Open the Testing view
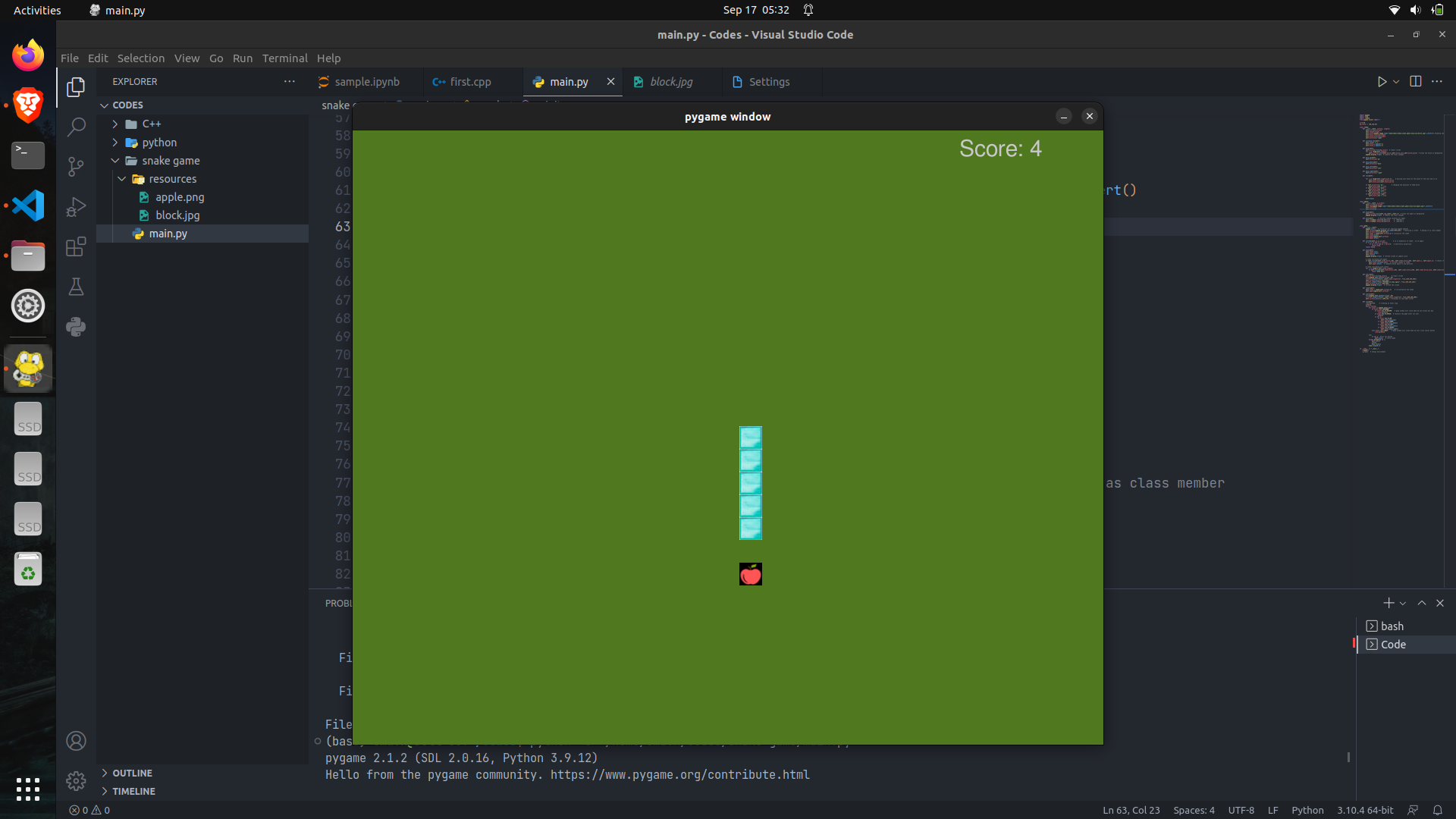 (x=76, y=287)
